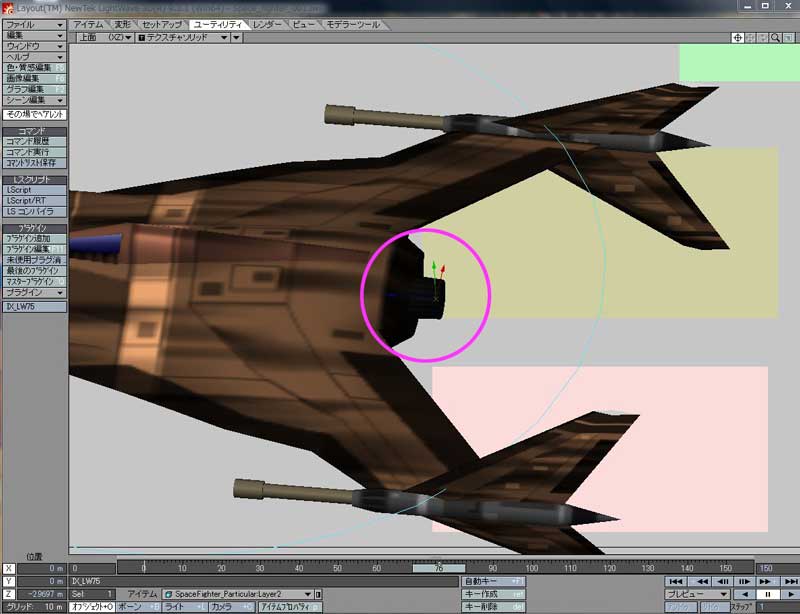
Task: Click the キー作成 (Create Key) button
Action: click(493, 594)
